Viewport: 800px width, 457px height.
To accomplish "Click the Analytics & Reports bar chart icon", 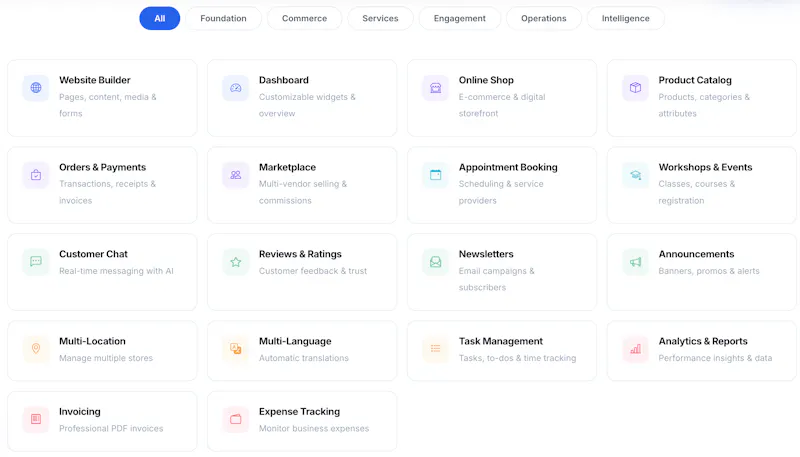I will coord(635,349).
